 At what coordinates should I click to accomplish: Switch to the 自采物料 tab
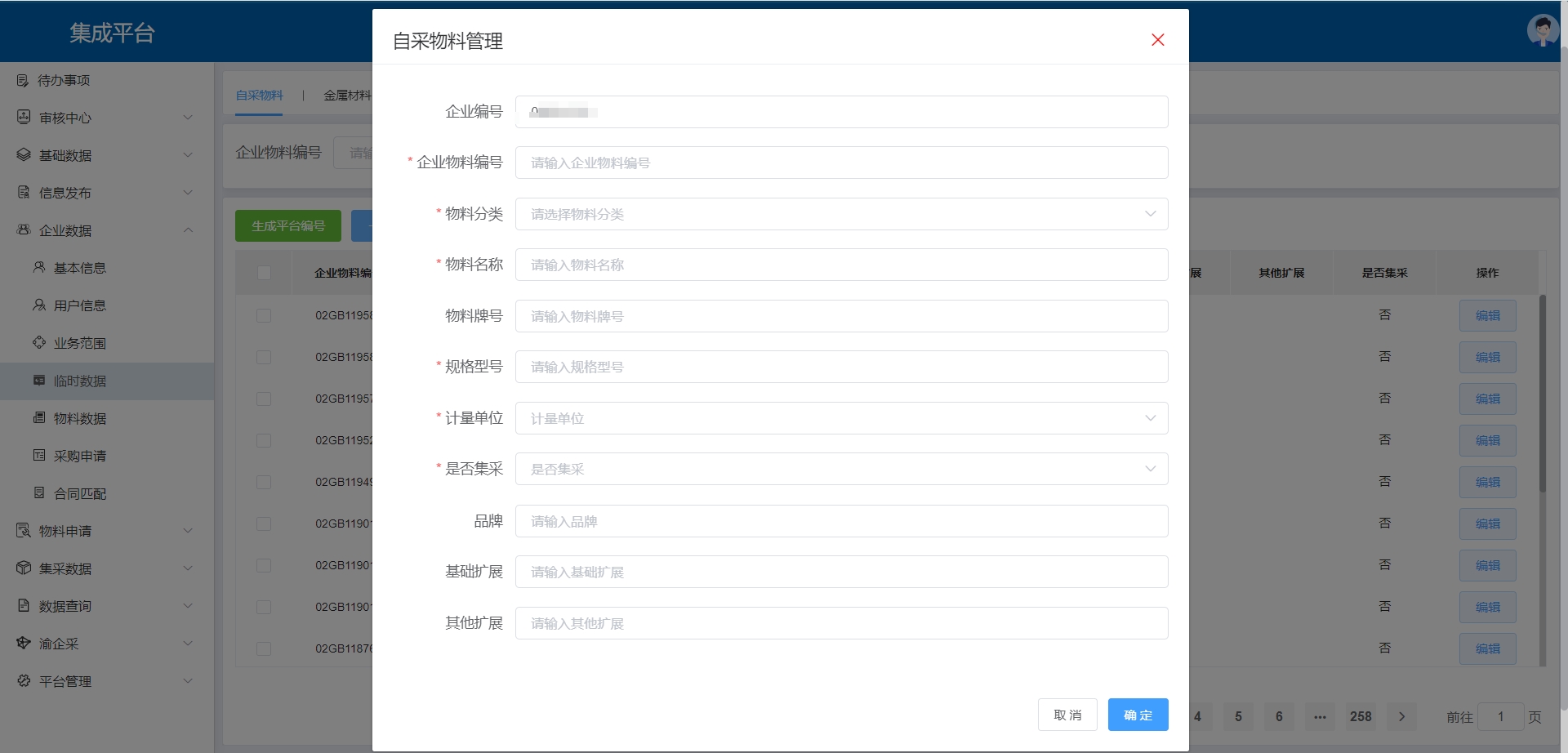(x=259, y=96)
